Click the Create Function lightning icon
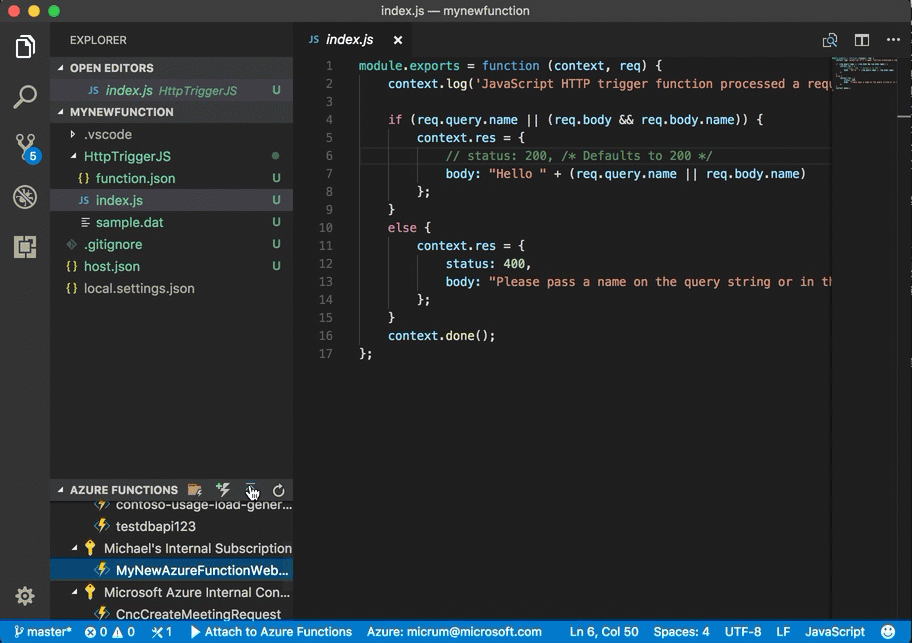912x643 pixels. 223,490
